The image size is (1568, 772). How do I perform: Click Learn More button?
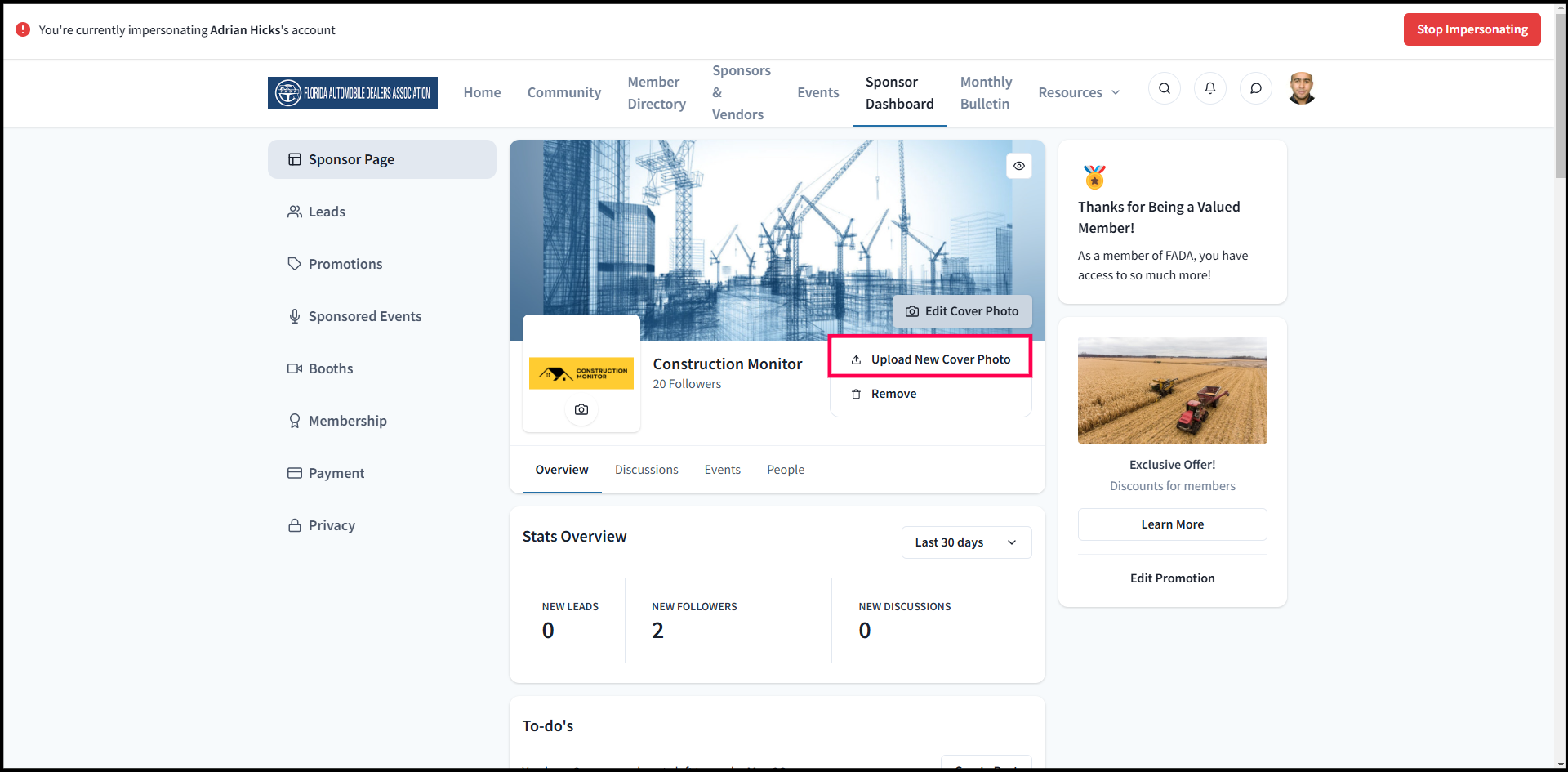pos(1173,524)
